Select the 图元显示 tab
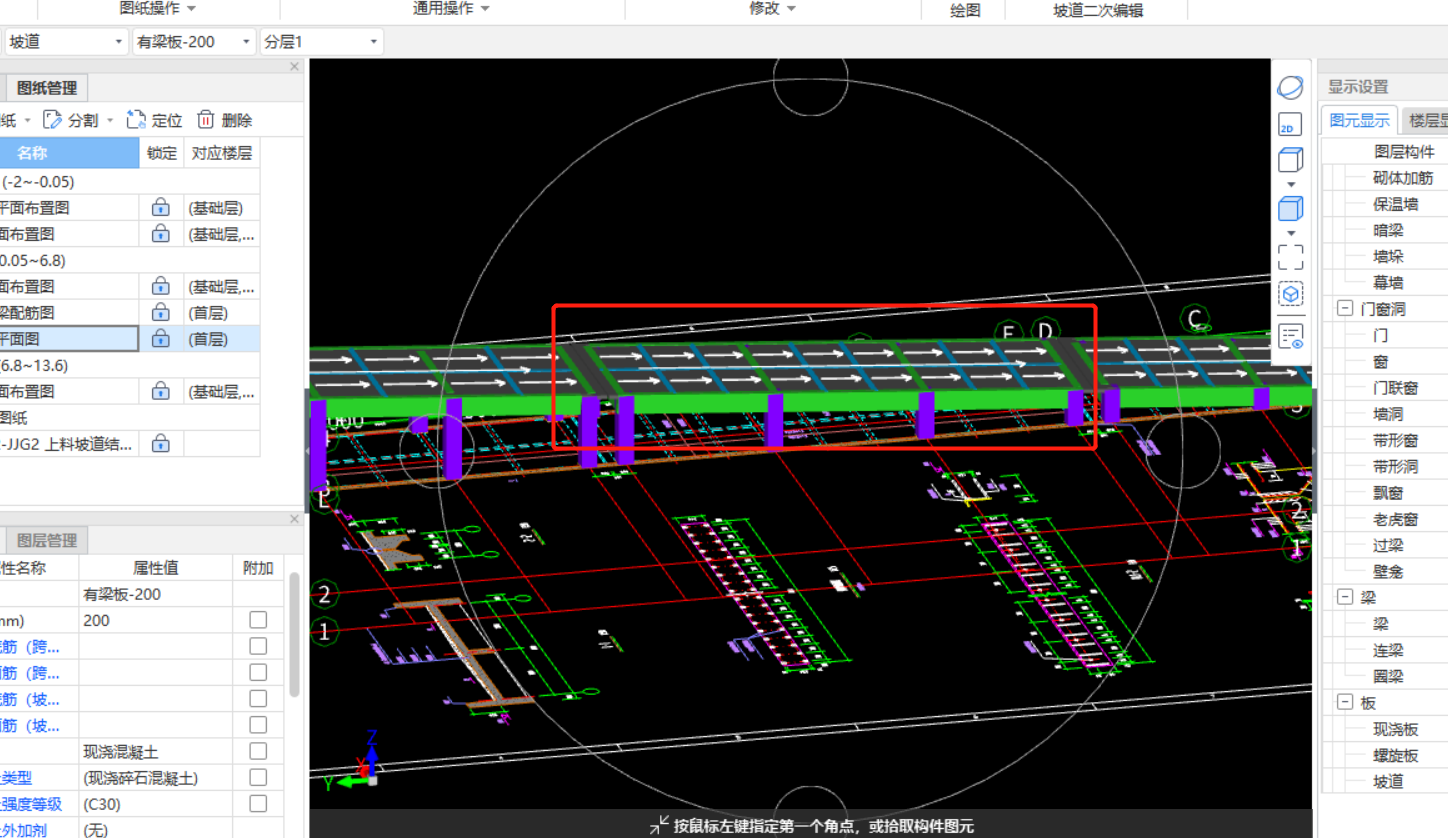1448x838 pixels. click(x=1359, y=121)
